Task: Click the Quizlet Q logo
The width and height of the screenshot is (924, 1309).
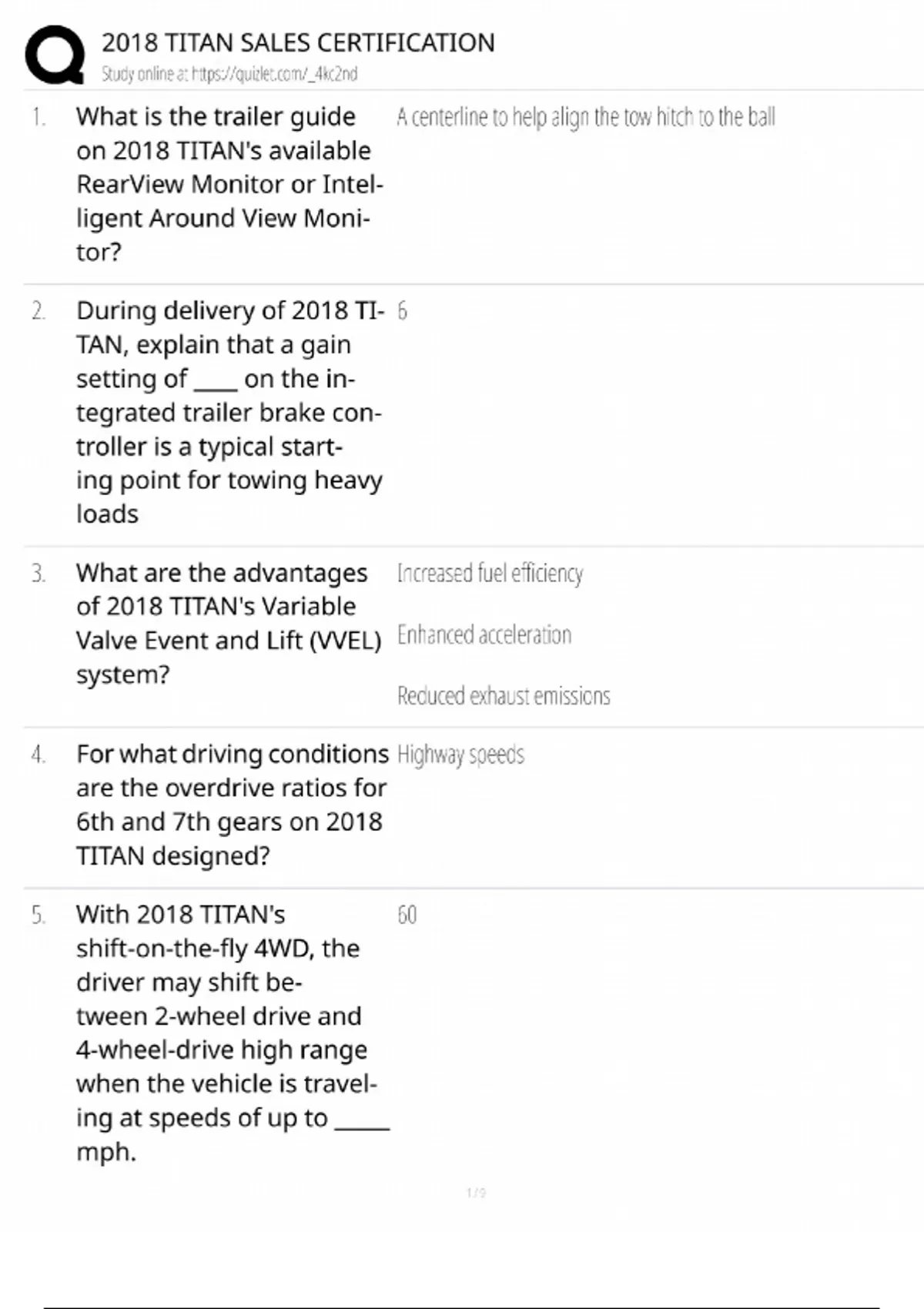Action: 55,54
